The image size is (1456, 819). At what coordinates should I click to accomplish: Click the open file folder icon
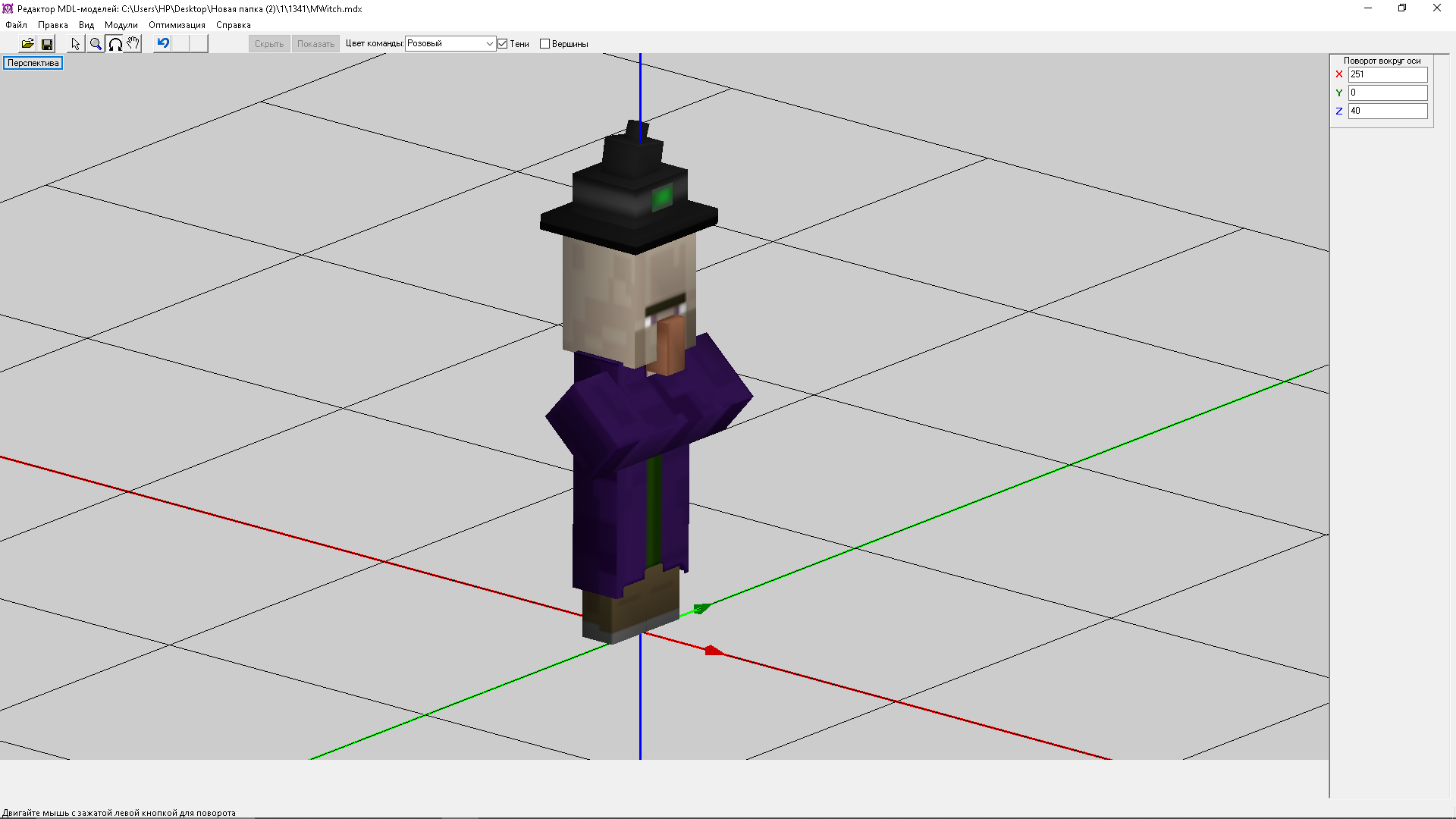(27, 44)
